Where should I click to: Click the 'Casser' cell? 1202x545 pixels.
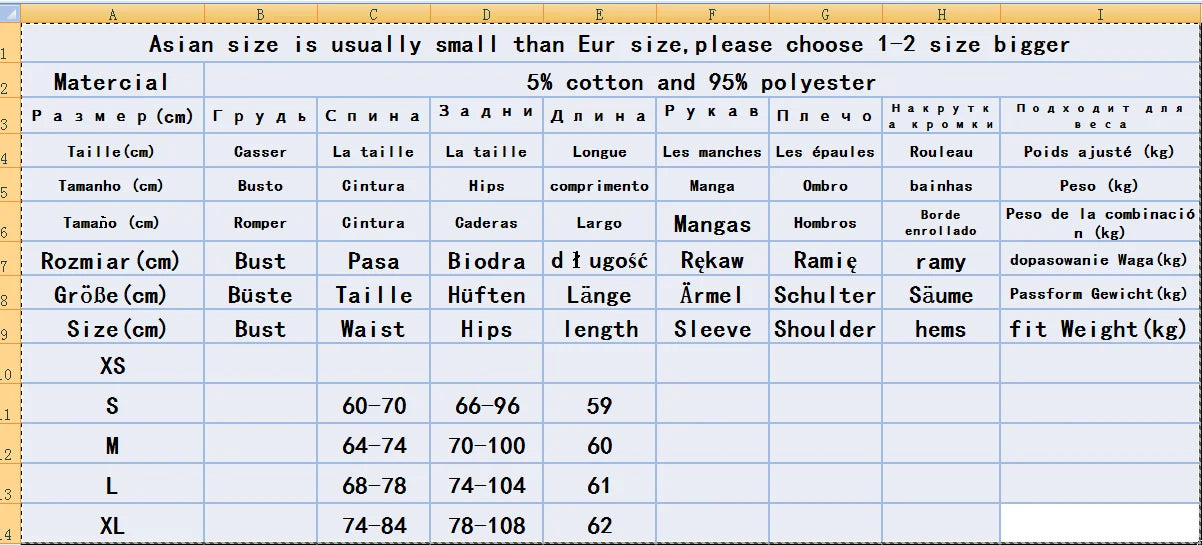(261, 151)
